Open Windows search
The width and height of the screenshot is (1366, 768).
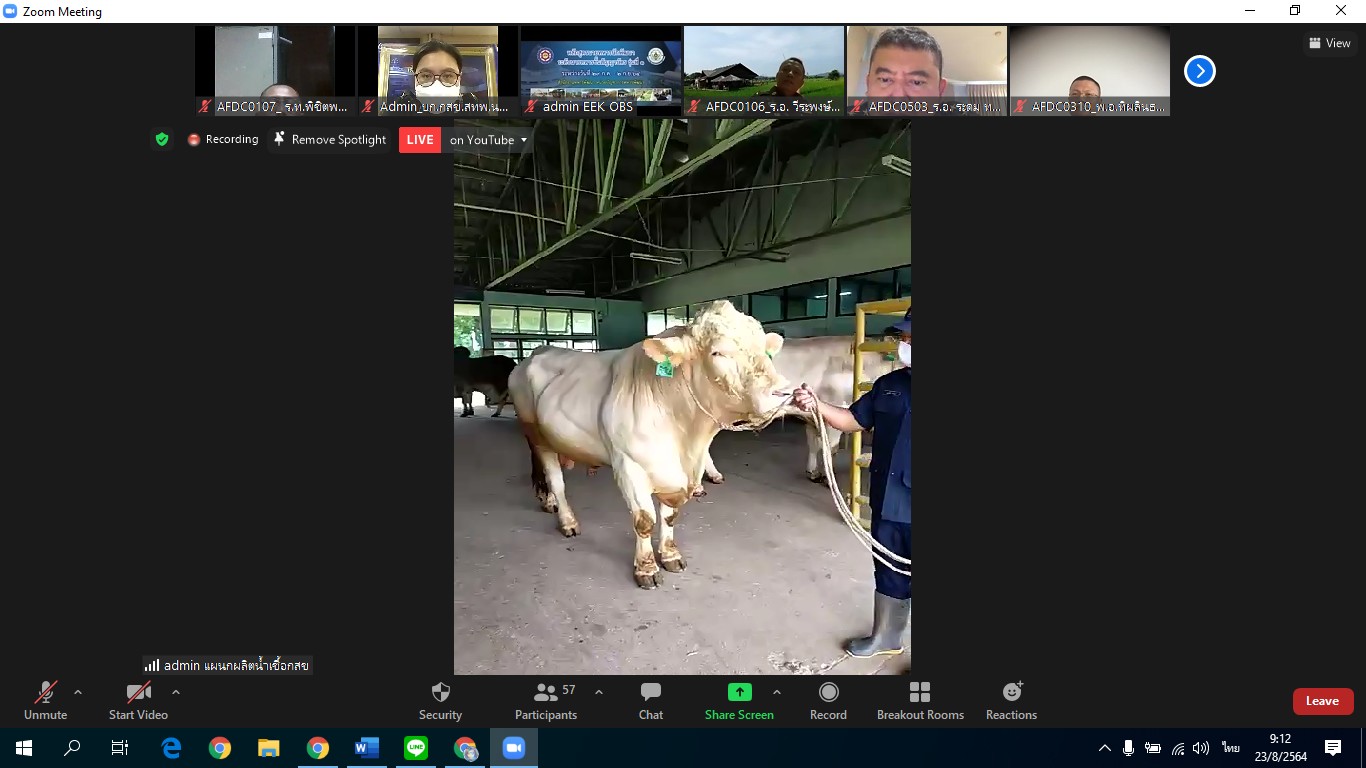click(x=72, y=748)
